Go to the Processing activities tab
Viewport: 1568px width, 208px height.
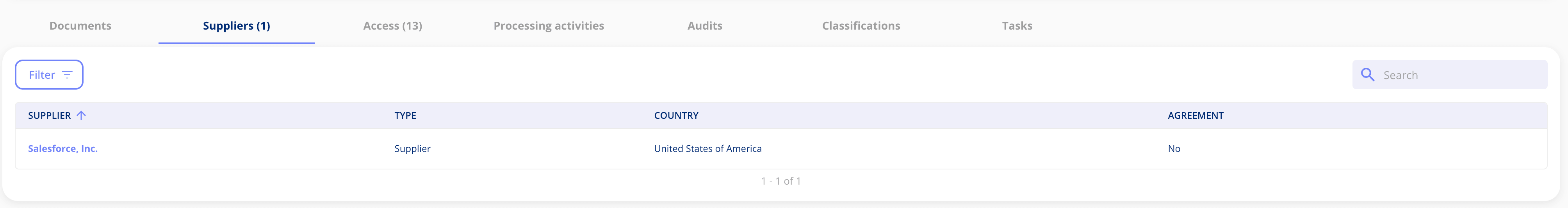[549, 25]
